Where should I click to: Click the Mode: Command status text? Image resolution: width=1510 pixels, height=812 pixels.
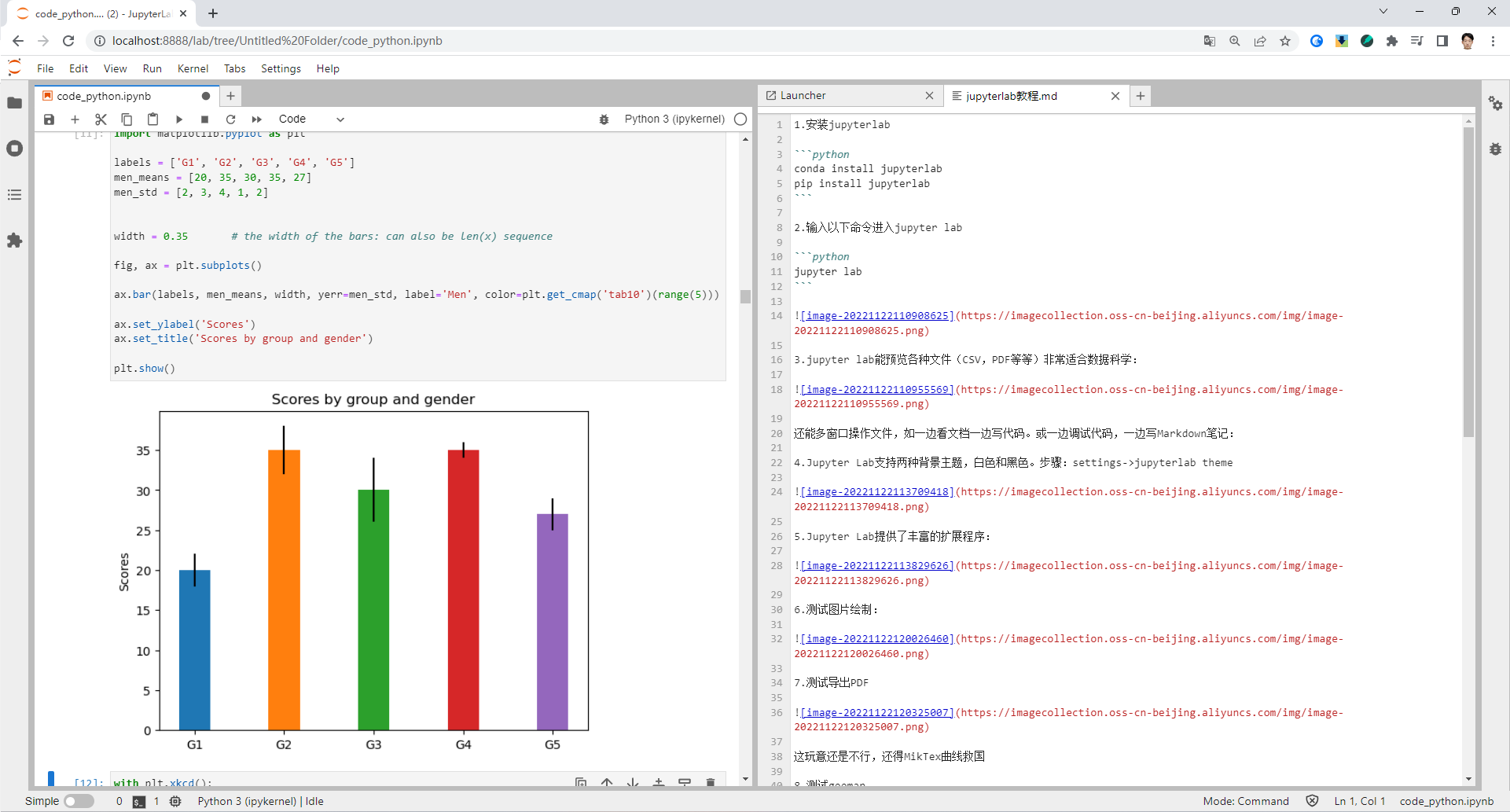click(x=1246, y=802)
